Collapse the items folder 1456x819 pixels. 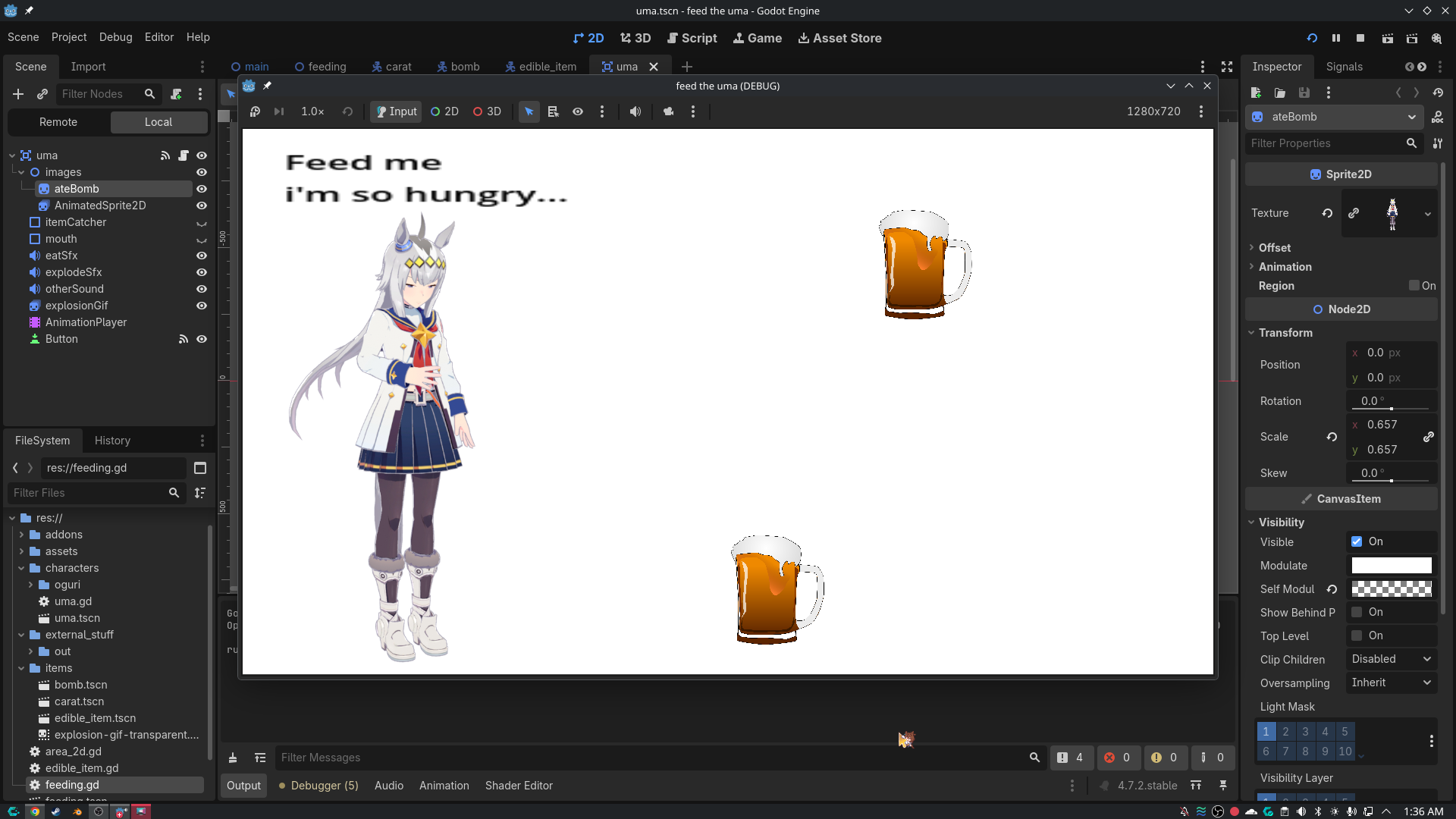pos(21,668)
